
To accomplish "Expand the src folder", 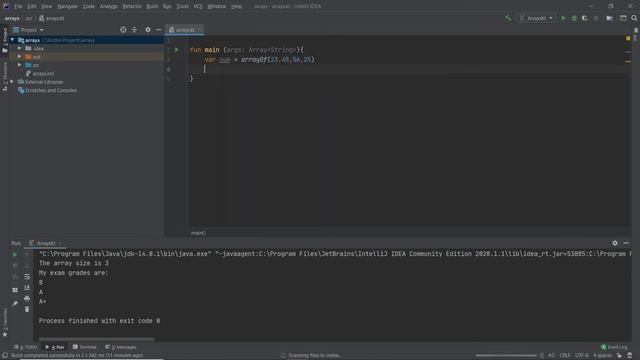I will click(x=19, y=65).
